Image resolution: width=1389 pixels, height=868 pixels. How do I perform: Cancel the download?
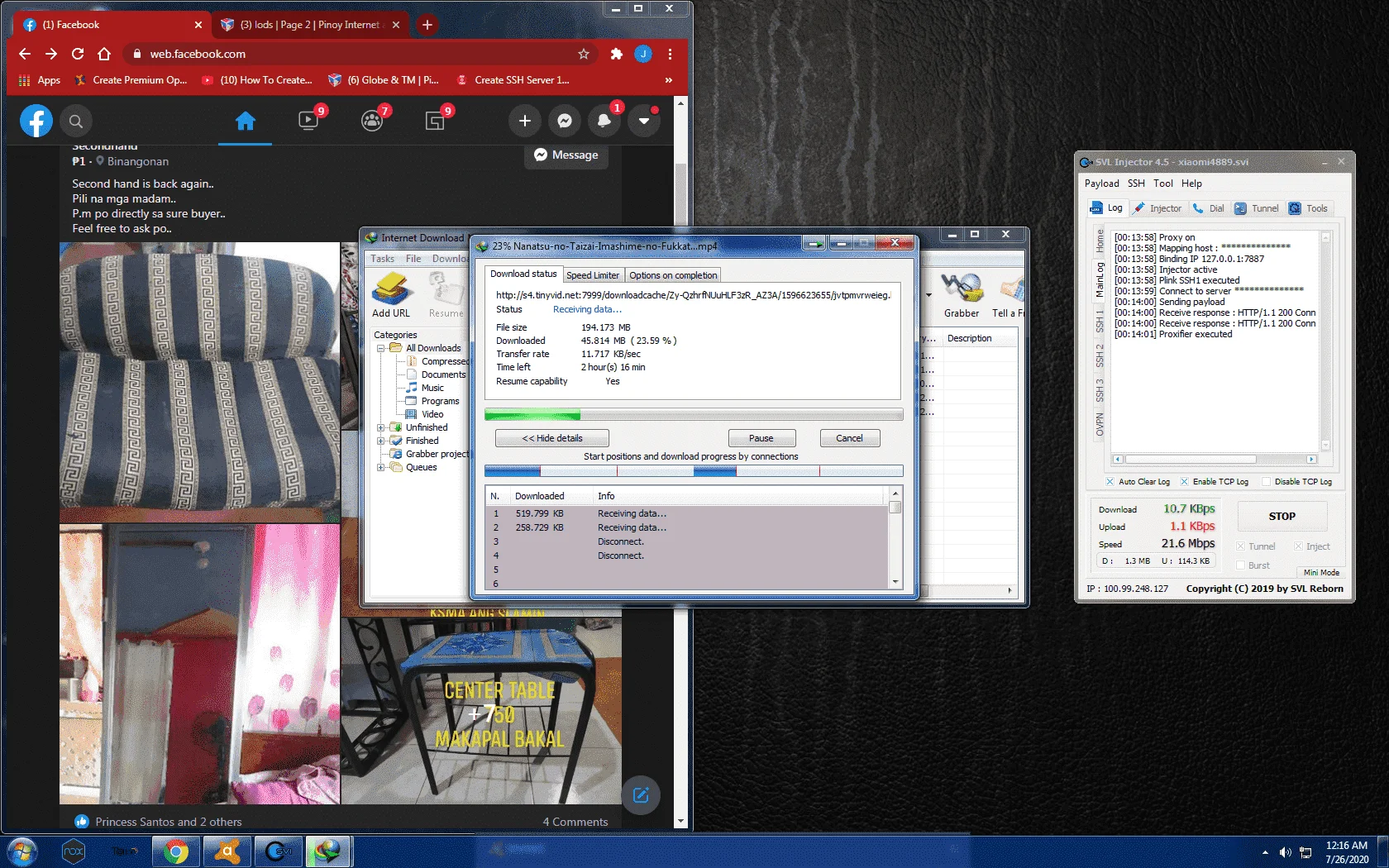849,438
